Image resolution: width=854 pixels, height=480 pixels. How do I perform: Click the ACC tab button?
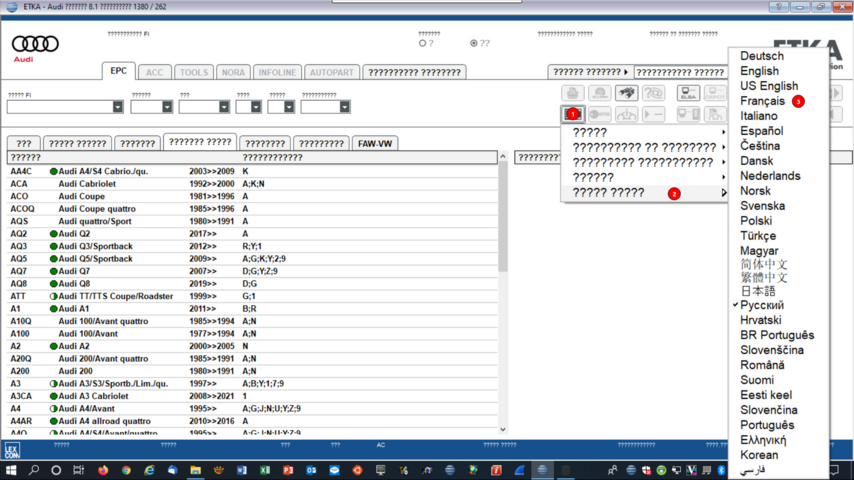pos(154,72)
